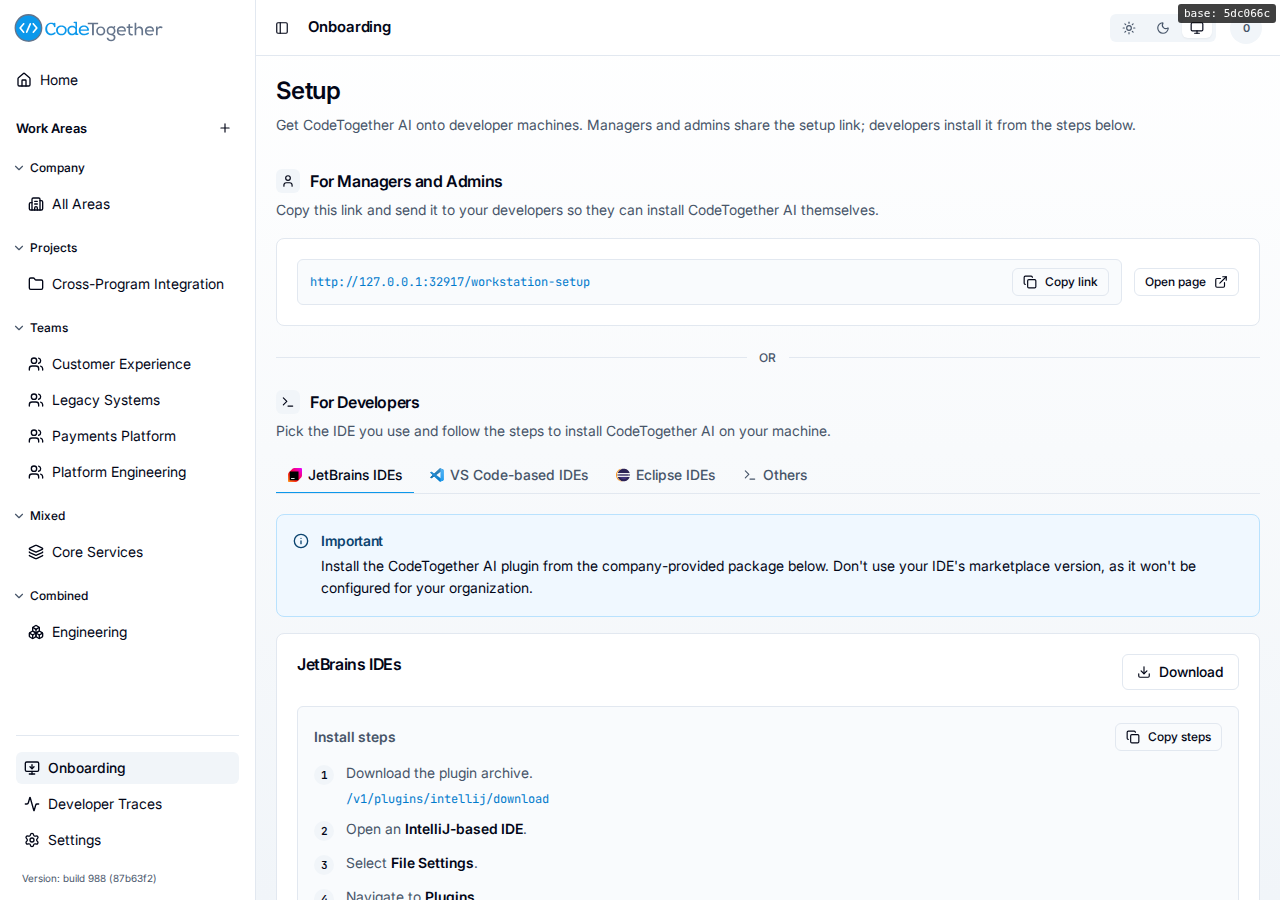Click the All Areas building icon
The height and width of the screenshot is (900, 1280).
point(36,204)
